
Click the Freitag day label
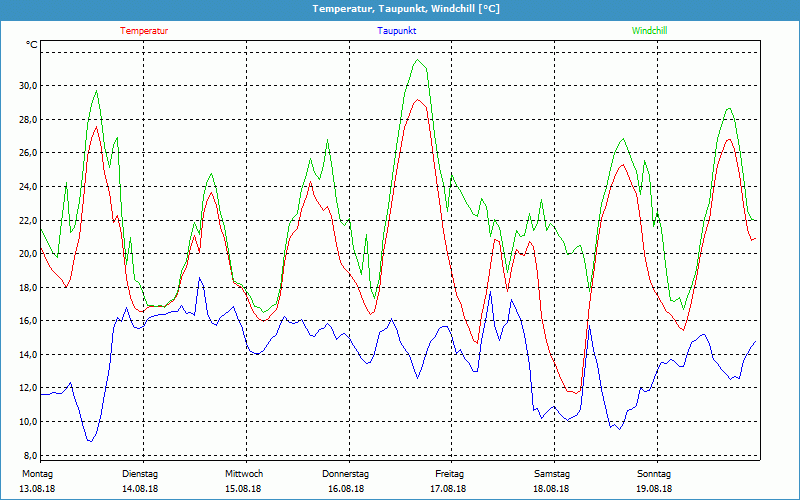(449, 474)
